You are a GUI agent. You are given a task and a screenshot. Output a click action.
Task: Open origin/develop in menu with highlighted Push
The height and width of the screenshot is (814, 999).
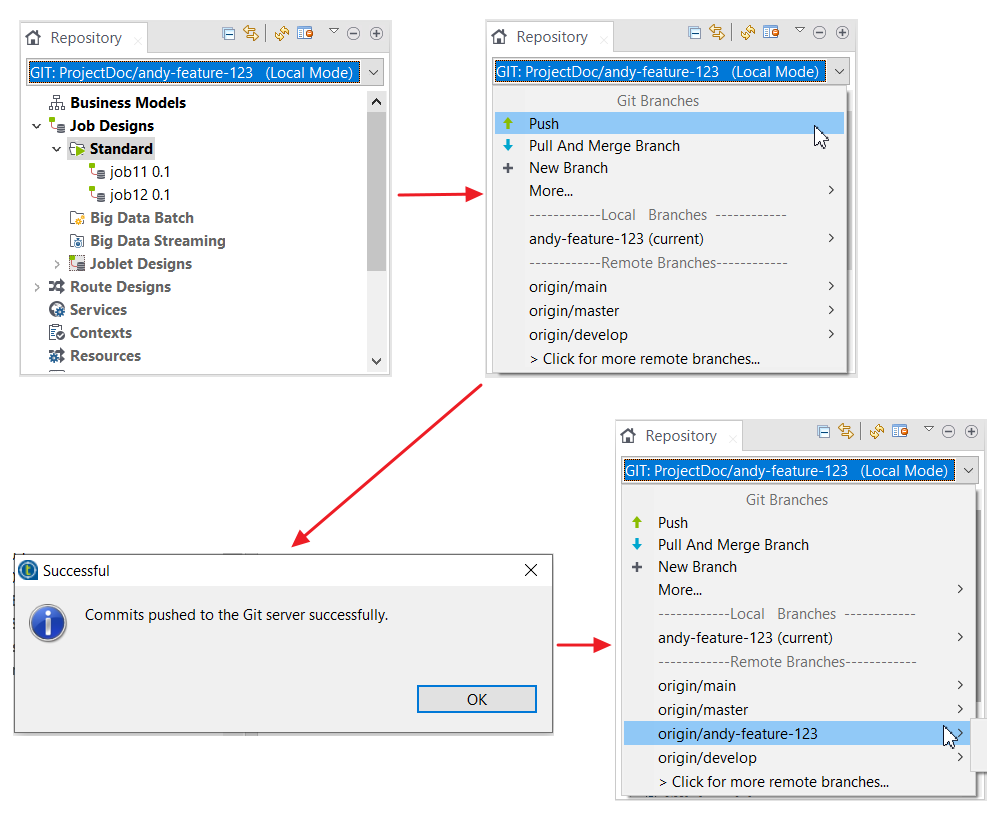(669, 335)
